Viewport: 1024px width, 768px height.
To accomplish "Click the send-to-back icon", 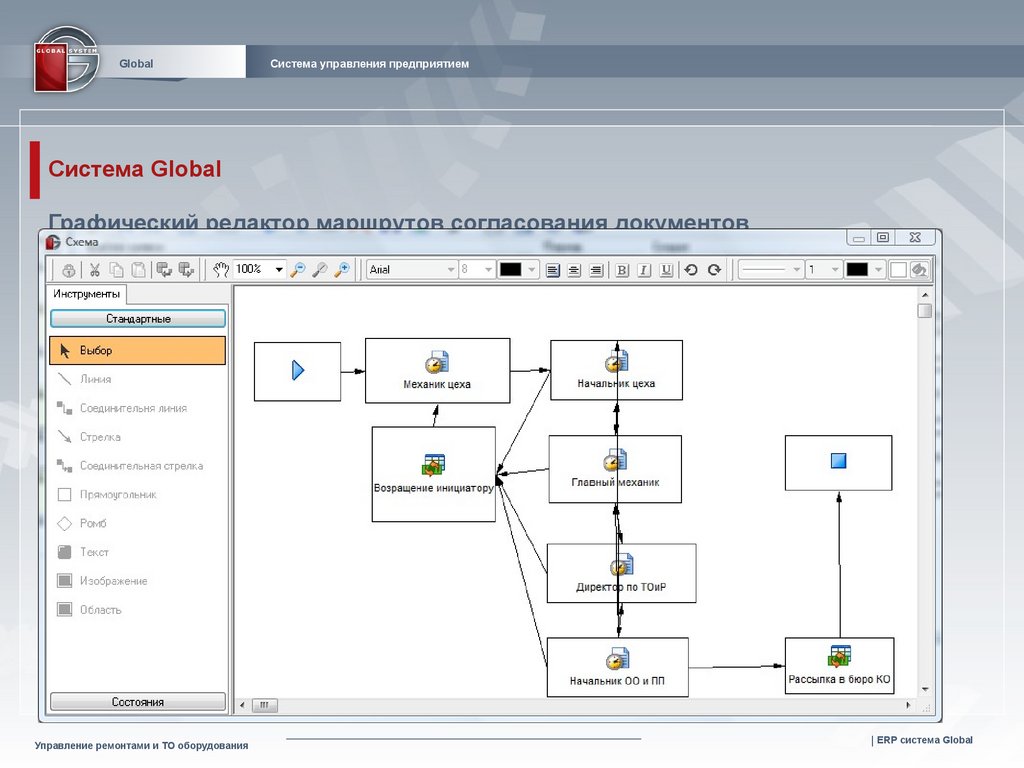I will [186, 270].
